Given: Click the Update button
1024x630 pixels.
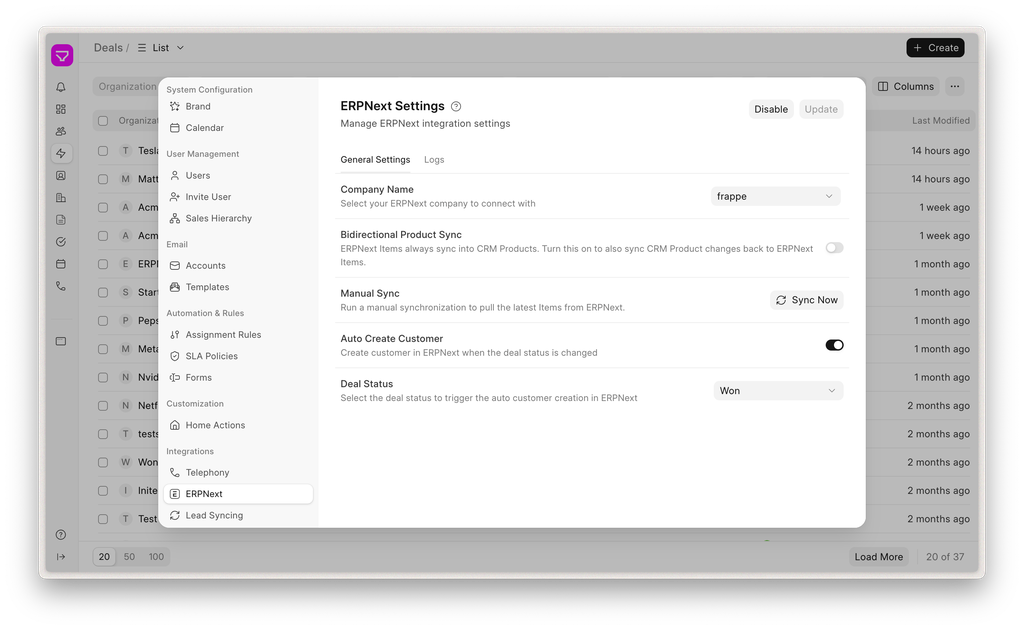Looking at the screenshot, I should [821, 109].
